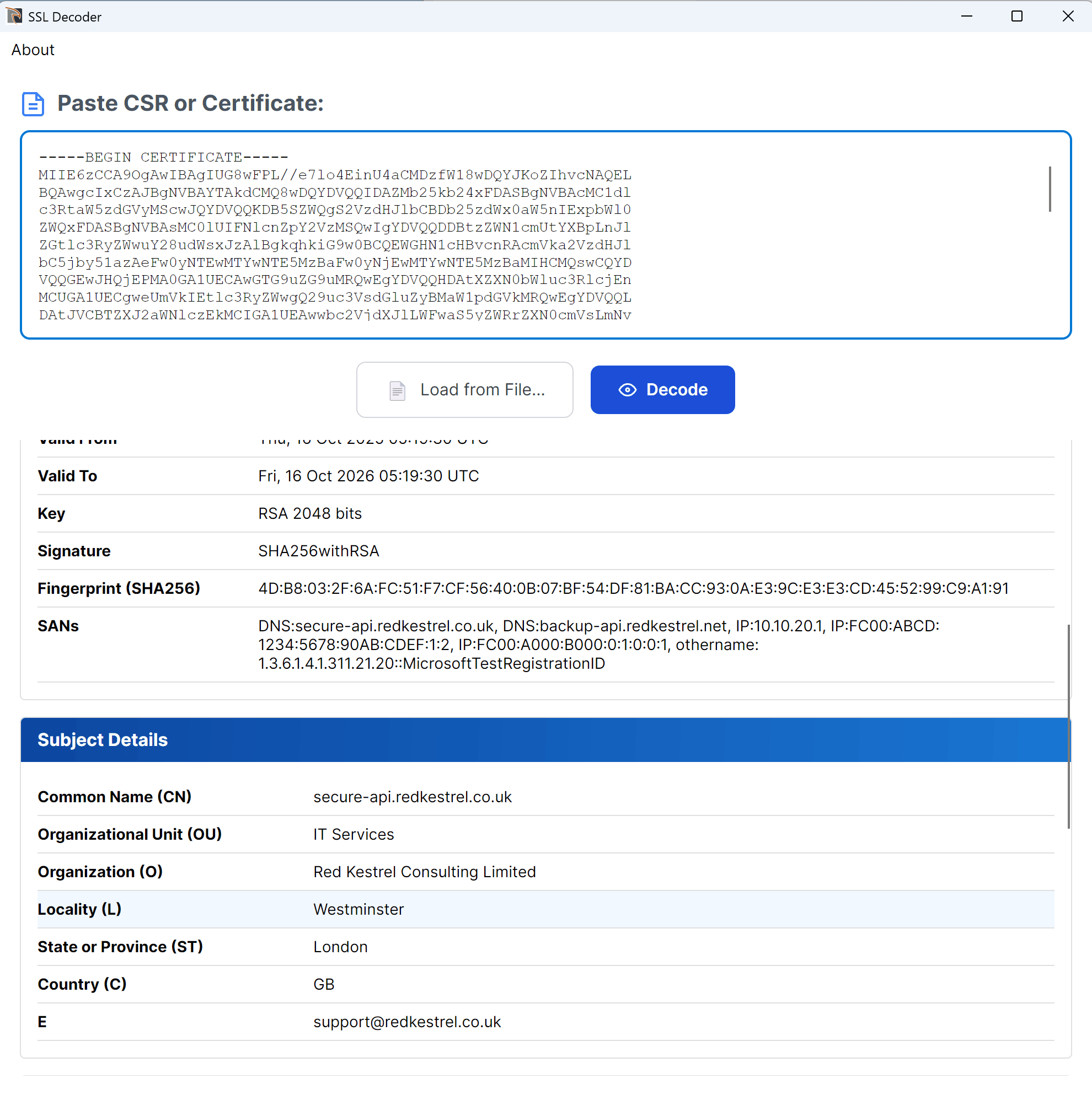Screen dimensions: 1092x1095
Task: Click the SSL Decoder app icon in title bar
Action: (14, 16)
